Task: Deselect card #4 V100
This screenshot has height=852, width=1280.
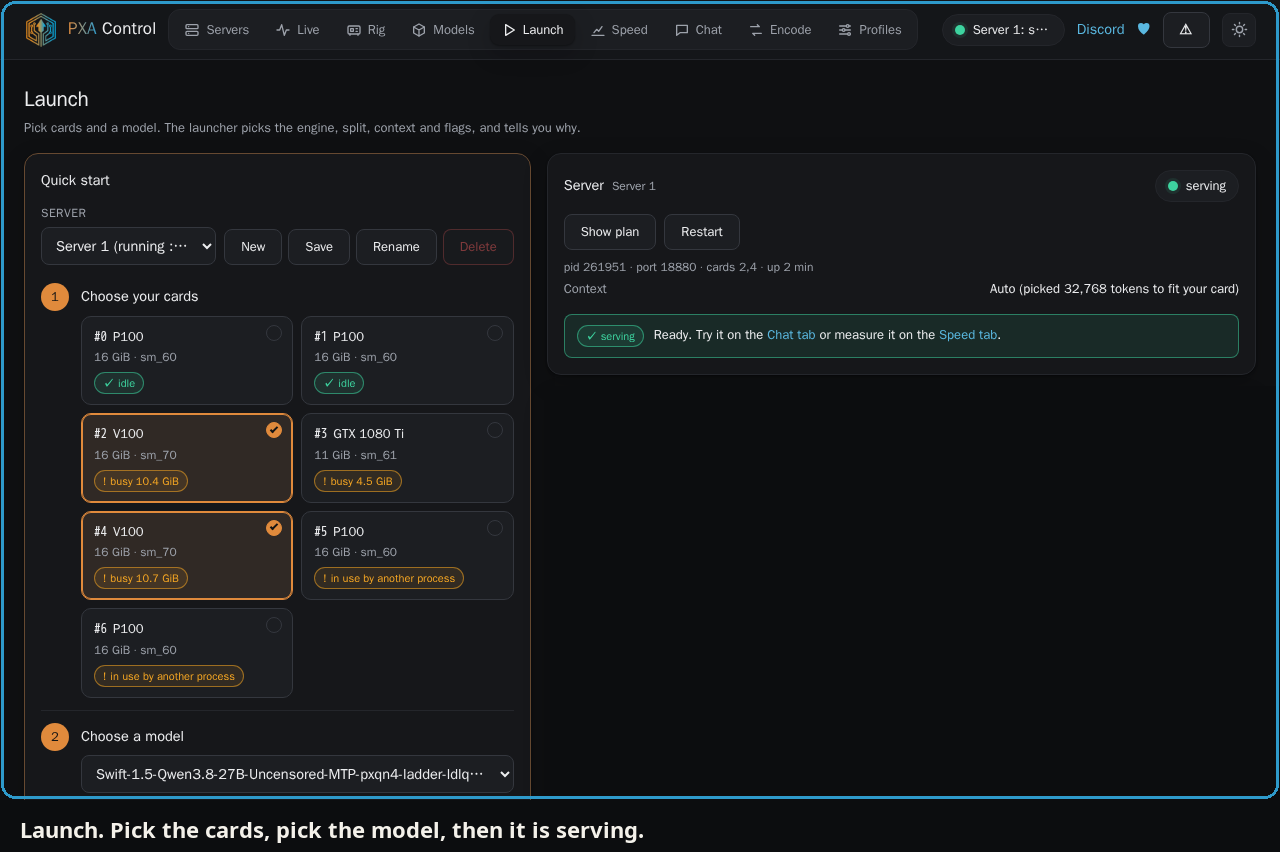Action: pyautogui.click(x=187, y=555)
